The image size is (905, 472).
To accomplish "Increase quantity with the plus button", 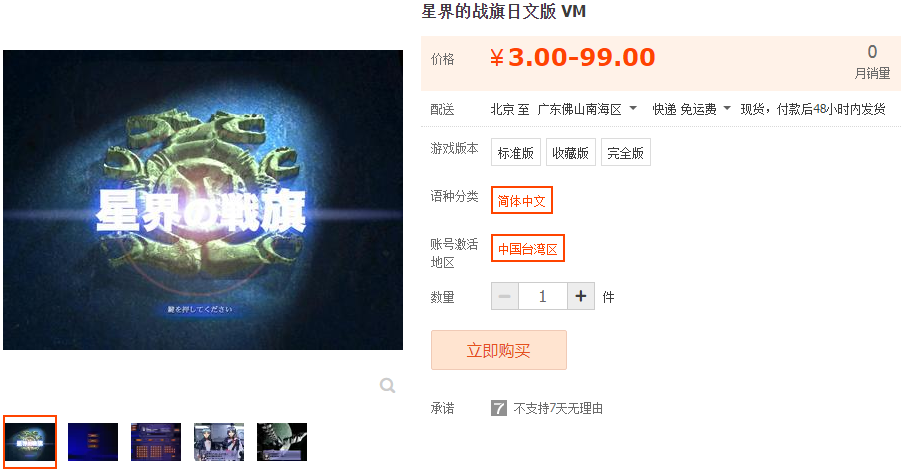I will coord(581,297).
